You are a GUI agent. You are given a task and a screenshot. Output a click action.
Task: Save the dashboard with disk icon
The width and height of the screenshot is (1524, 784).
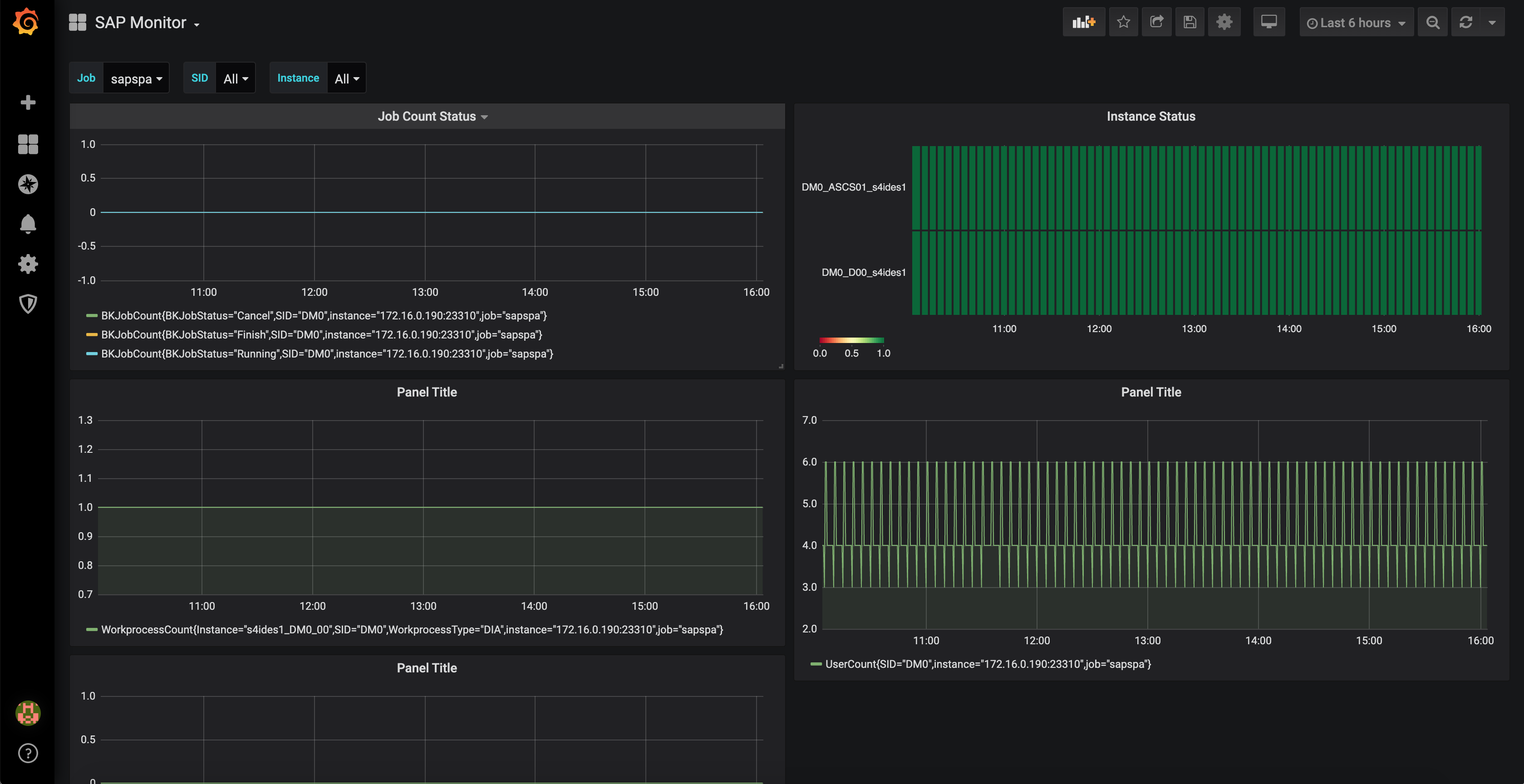coord(1190,23)
